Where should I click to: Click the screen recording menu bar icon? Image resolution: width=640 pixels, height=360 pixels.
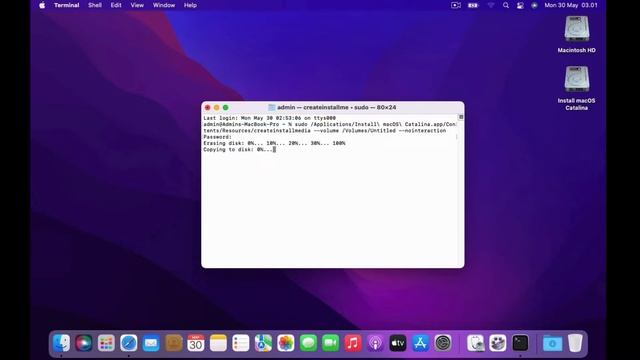456,5
